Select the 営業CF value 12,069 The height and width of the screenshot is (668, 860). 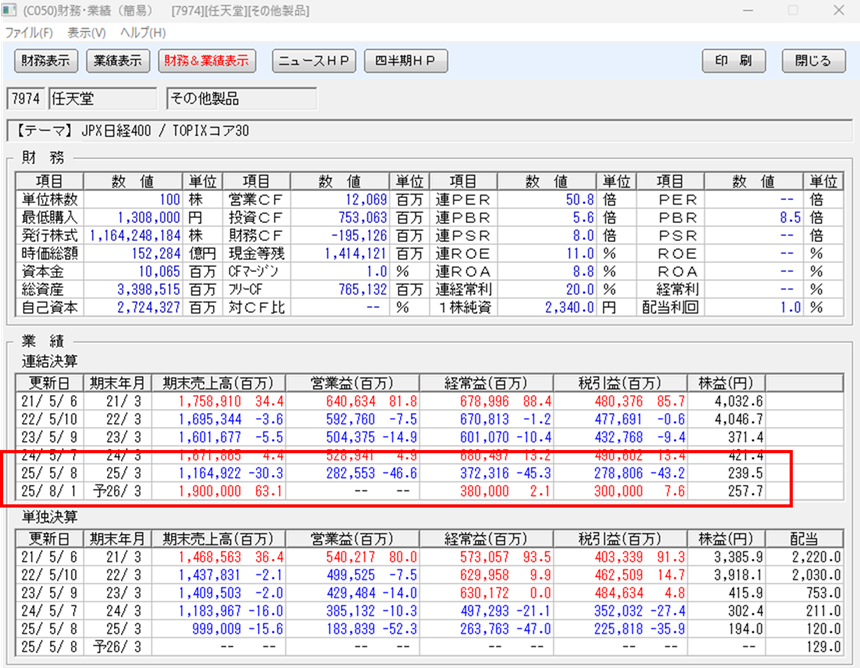coord(366,200)
